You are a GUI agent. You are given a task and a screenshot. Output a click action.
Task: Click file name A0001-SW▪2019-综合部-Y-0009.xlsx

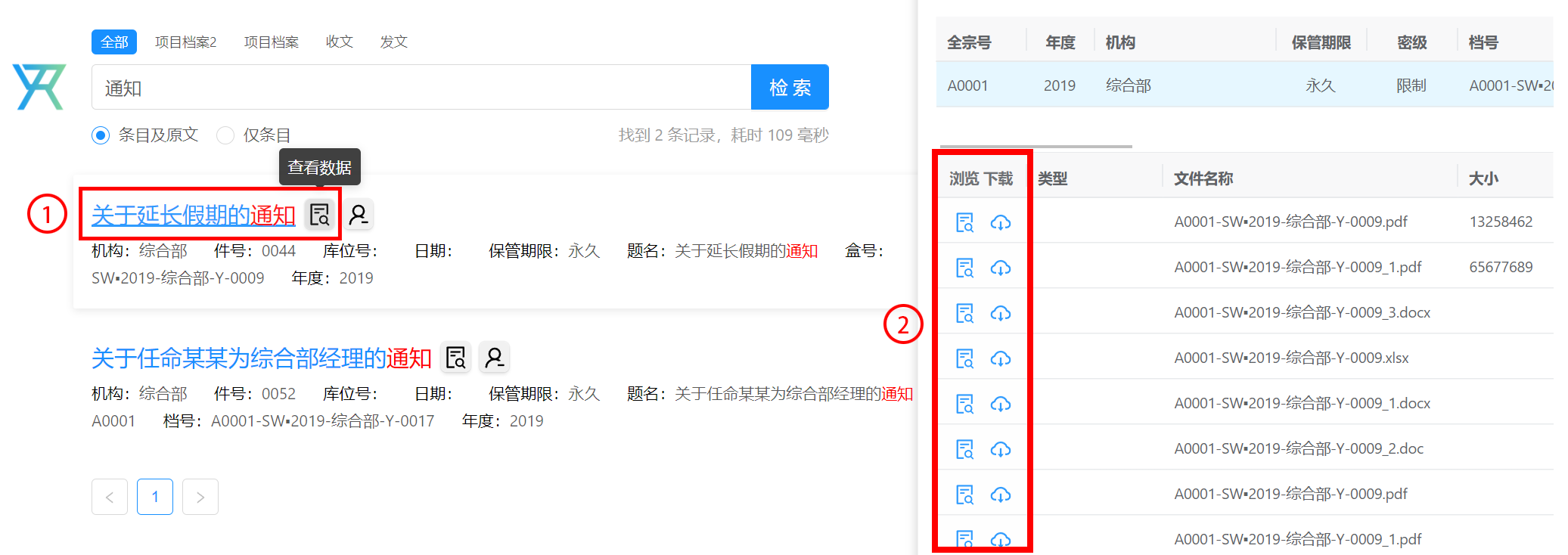(x=1291, y=358)
